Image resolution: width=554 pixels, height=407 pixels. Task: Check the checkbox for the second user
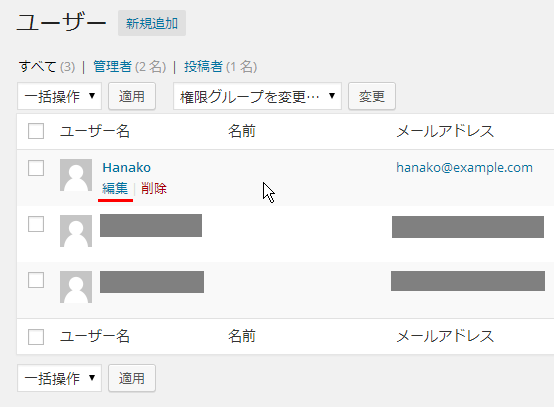coord(36,224)
